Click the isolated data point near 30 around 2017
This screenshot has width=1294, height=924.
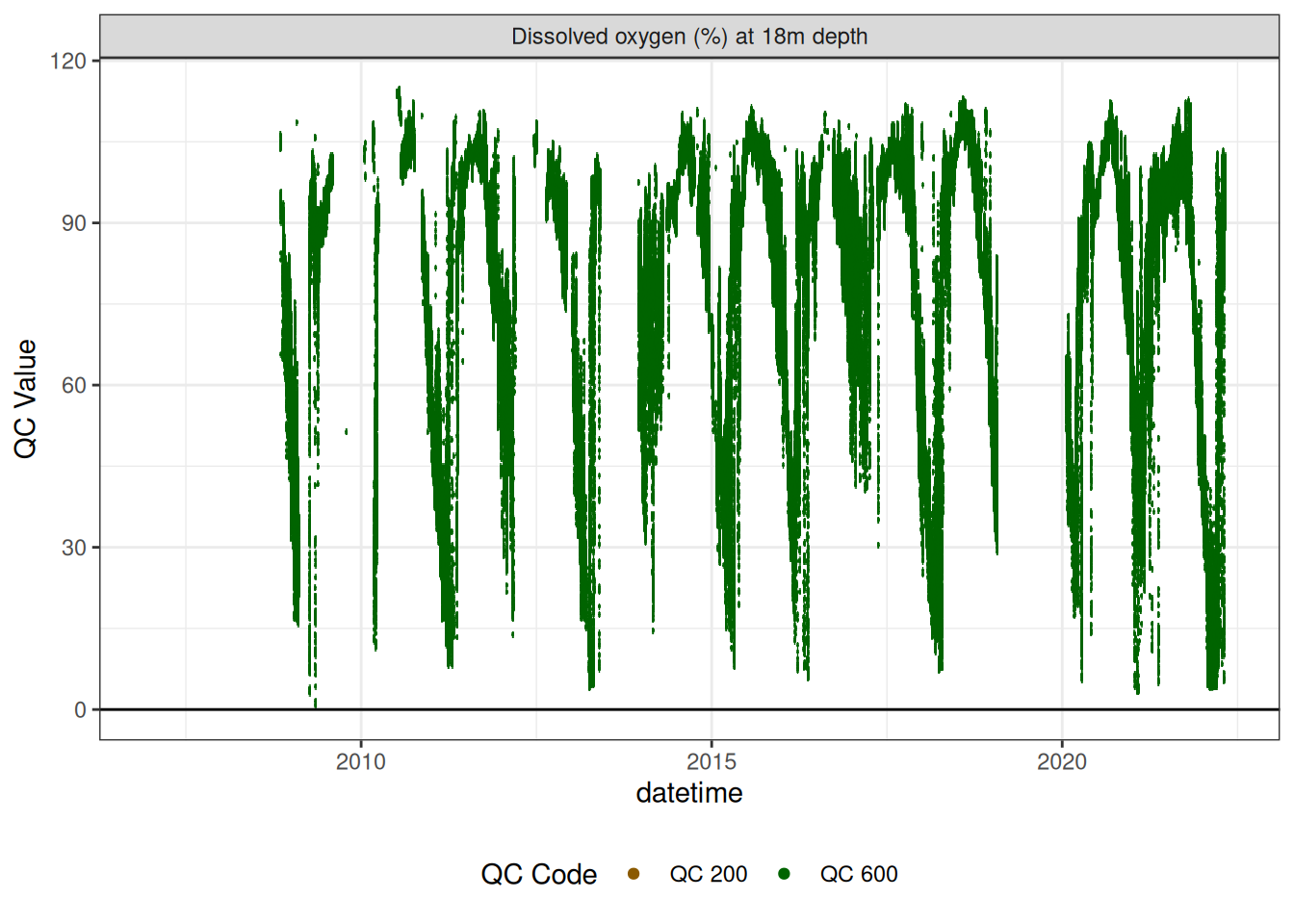878,545
